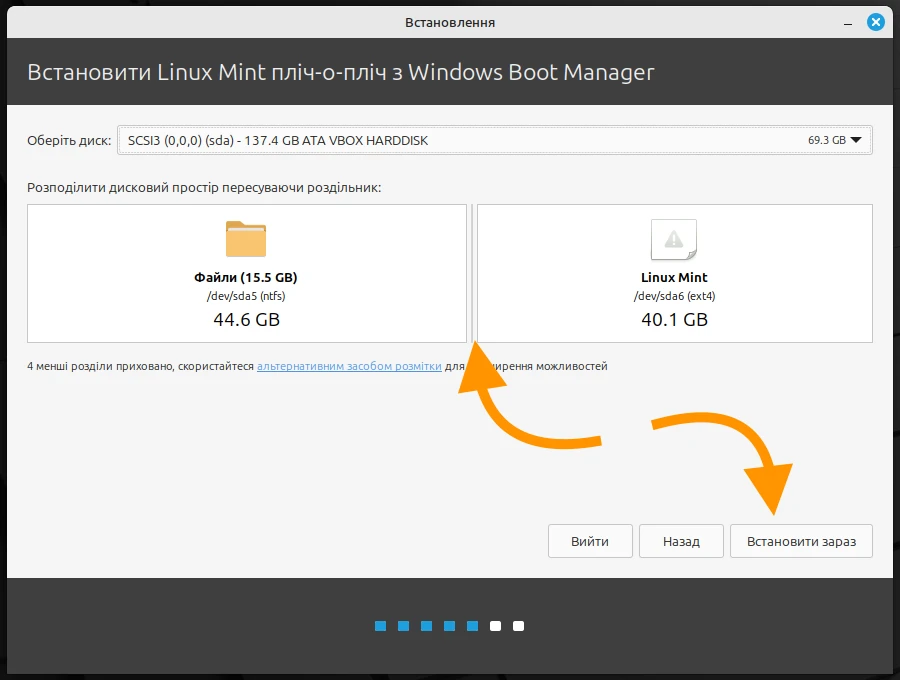Viewport: 900px width, 680px height.
Task: Click the folder icon above Файли
Action: point(246,239)
